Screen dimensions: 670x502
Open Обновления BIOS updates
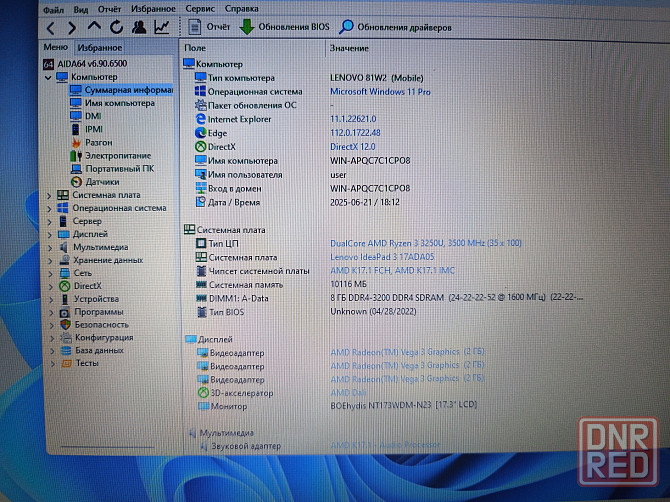click(284, 27)
